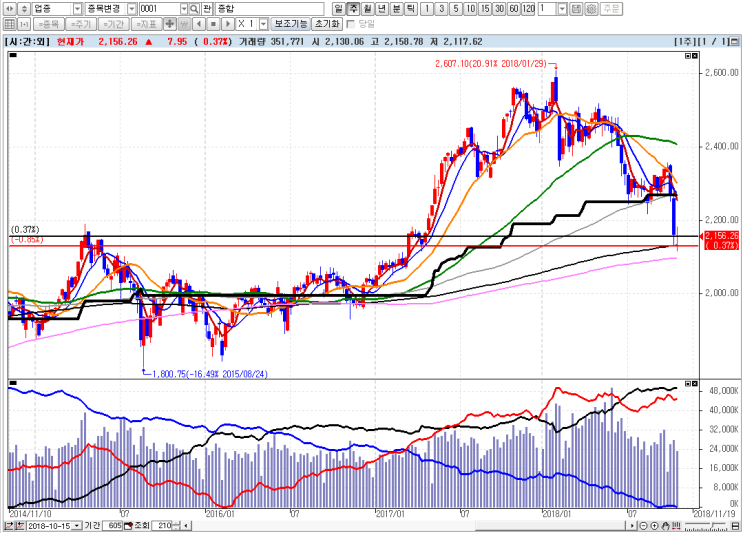The height and width of the screenshot is (533, 743).
Task: Select the hand pan tool icon
Action: pyautogui.click(x=665, y=526)
